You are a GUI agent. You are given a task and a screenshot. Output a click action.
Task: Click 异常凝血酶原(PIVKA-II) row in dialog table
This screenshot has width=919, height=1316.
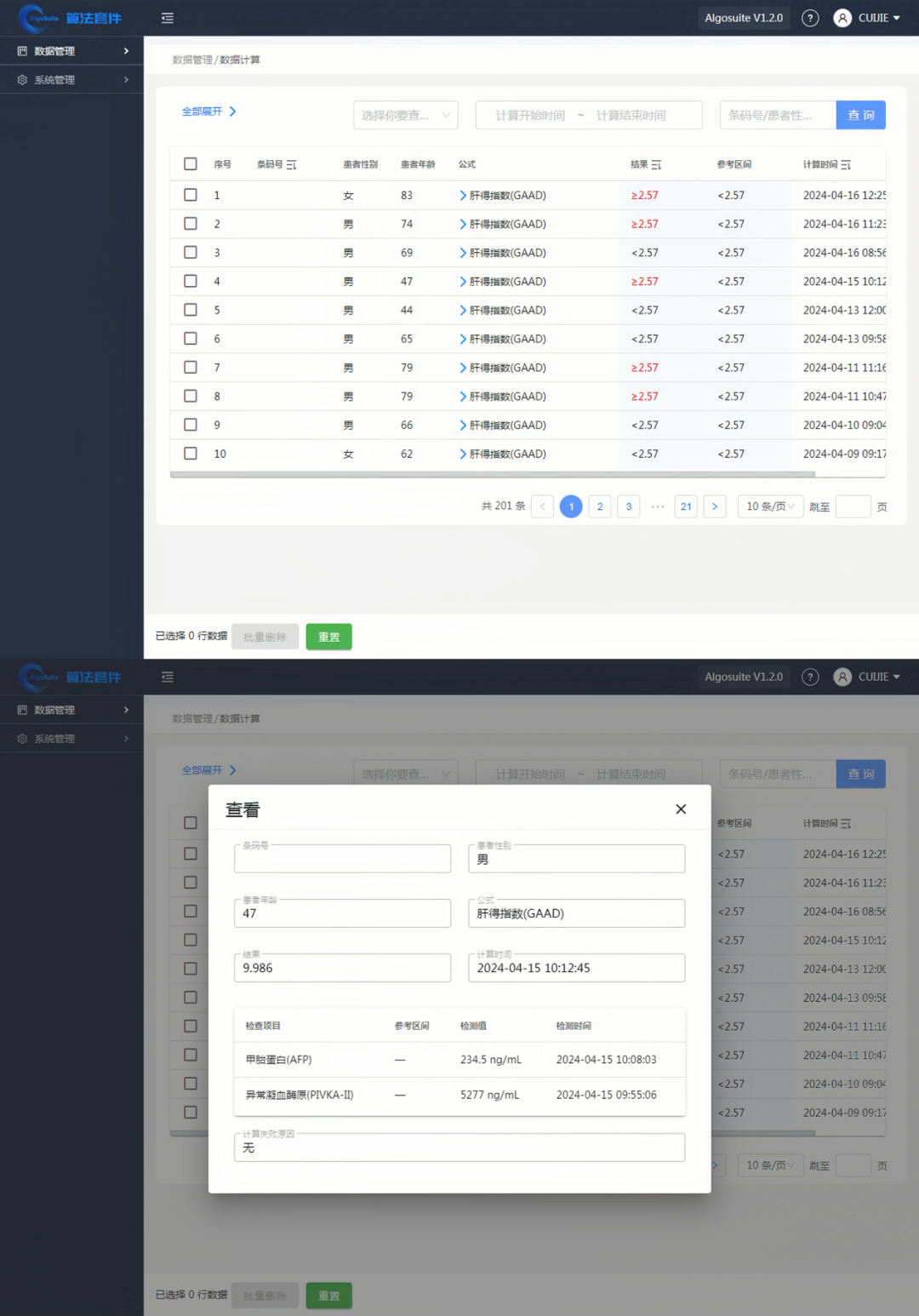coord(459,1096)
